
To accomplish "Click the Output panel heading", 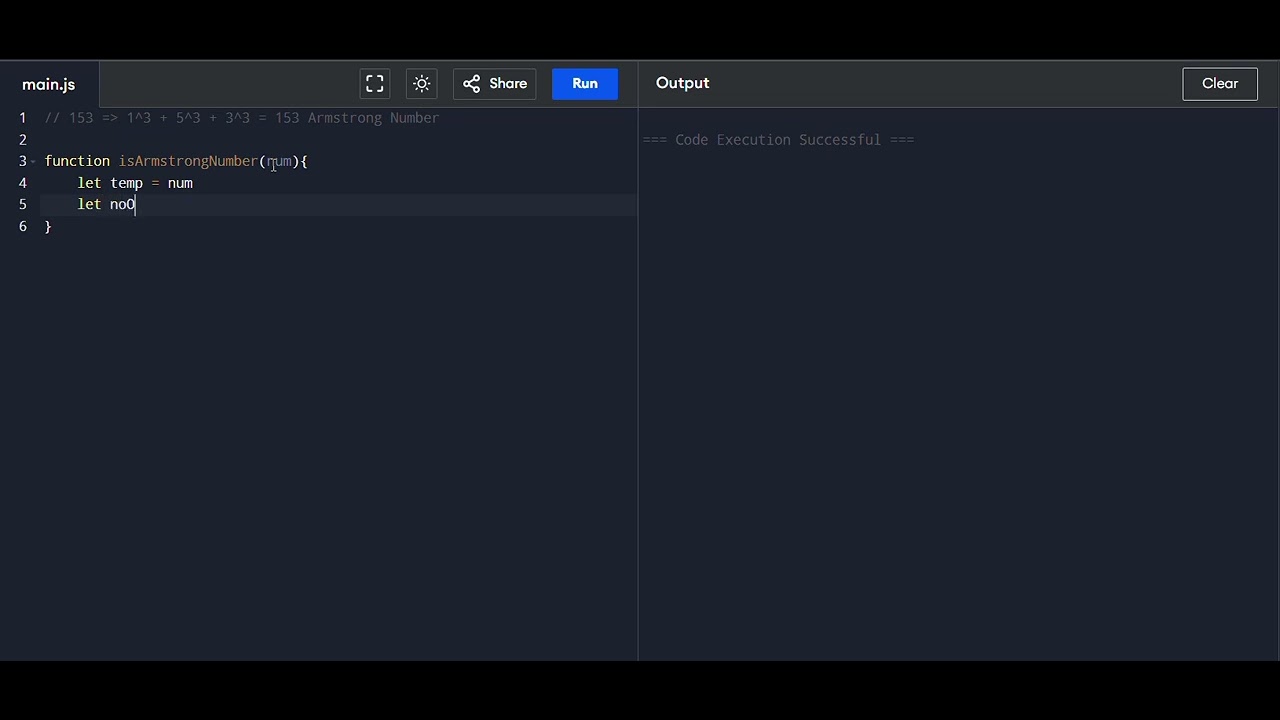I will [x=682, y=83].
